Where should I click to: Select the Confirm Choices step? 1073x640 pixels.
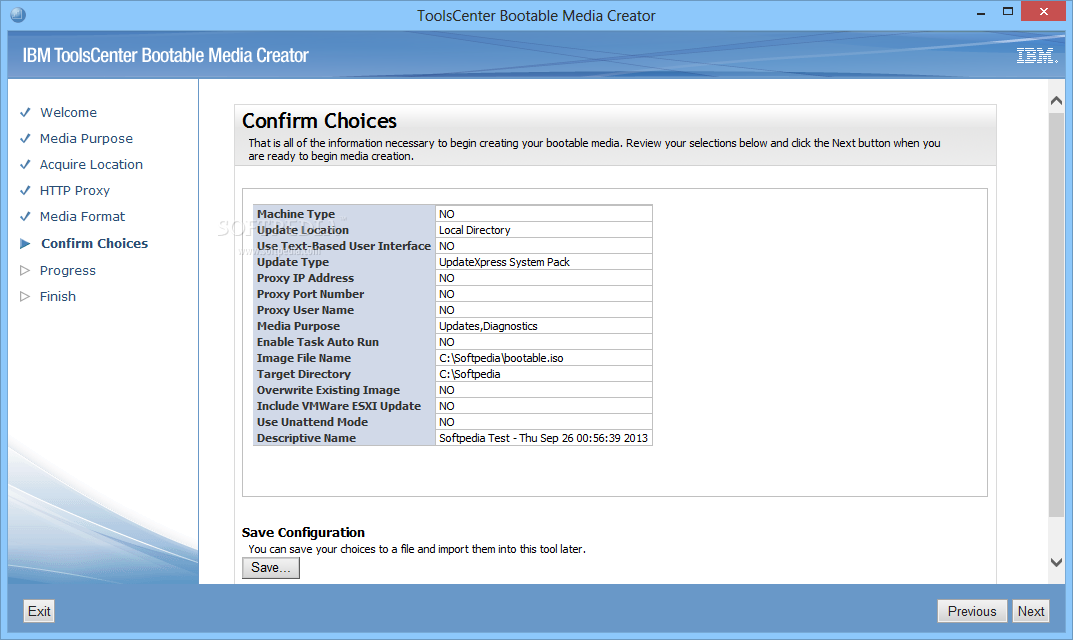(94, 244)
